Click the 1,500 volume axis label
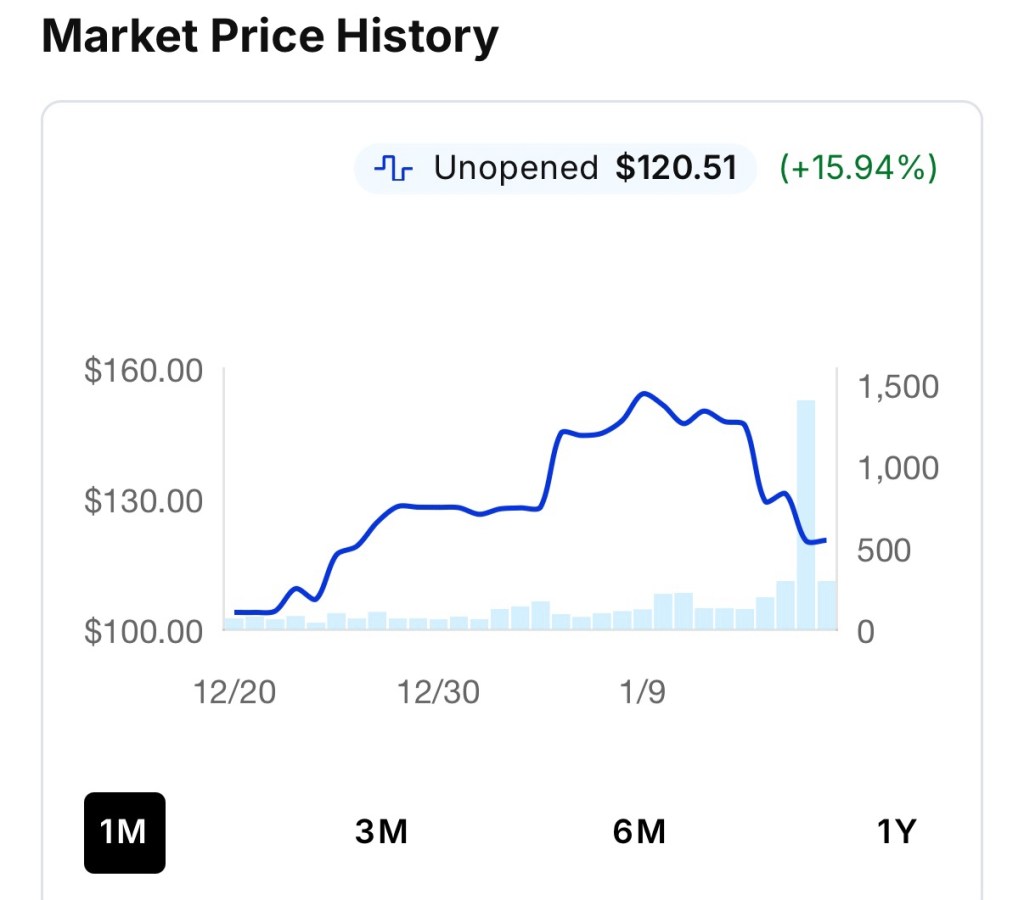Viewport: 1024px width, 900px height. click(x=898, y=387)
